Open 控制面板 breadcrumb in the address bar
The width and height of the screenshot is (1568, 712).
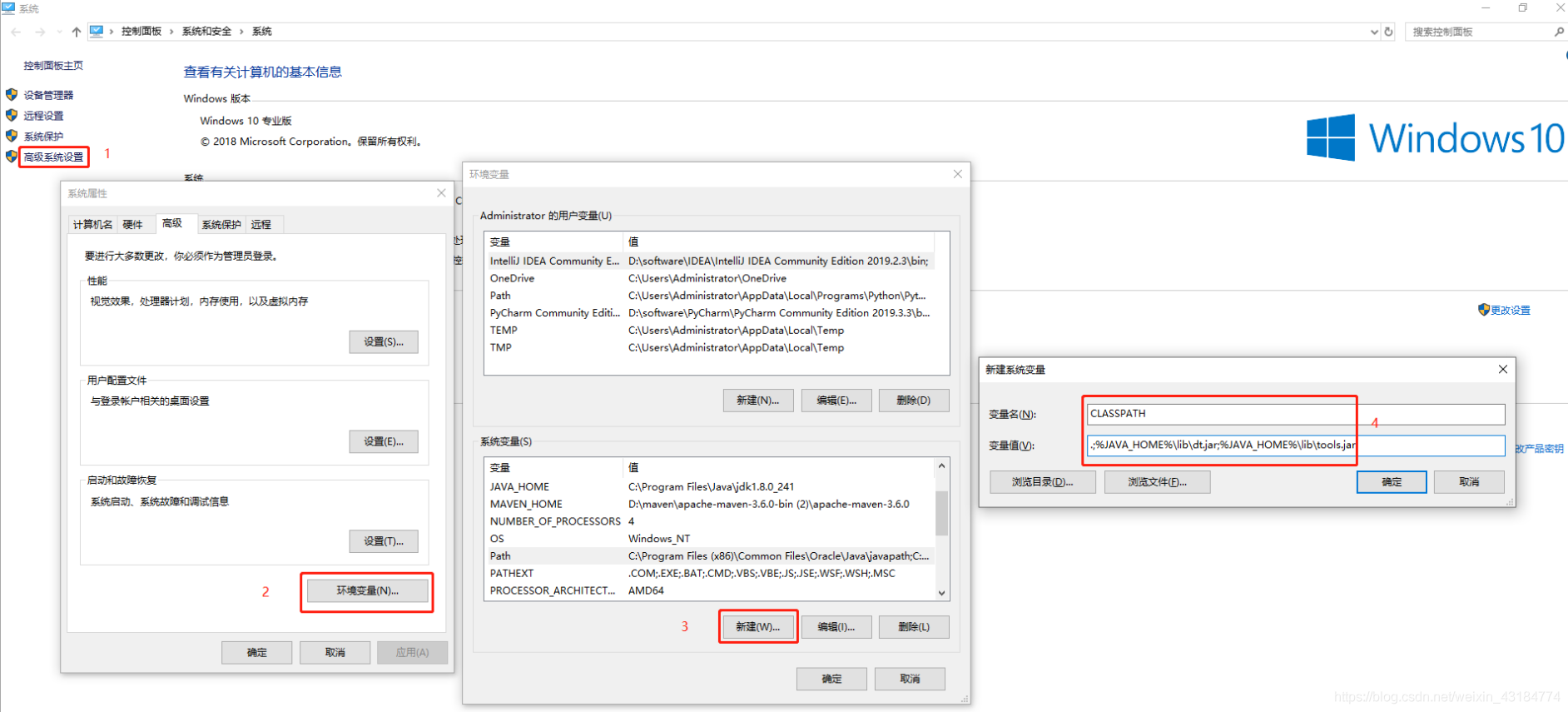(141, 32)
